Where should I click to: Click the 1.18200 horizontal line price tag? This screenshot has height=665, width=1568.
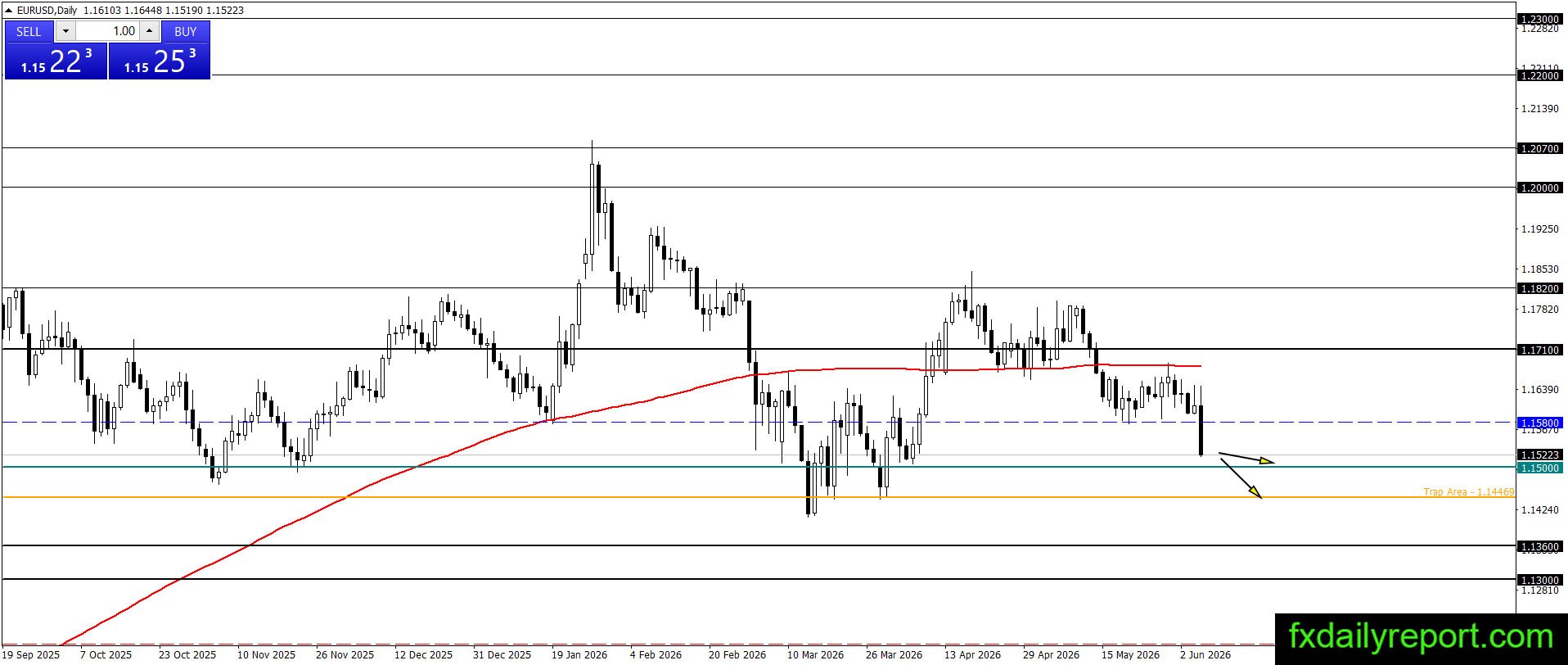point(1539,288)
